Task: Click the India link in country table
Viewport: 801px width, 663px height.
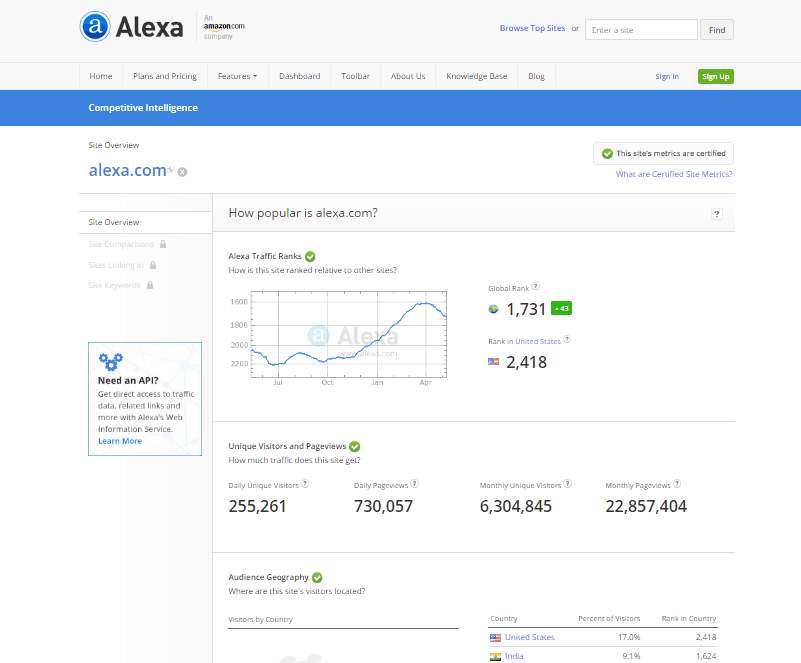Action: (514, 656)
